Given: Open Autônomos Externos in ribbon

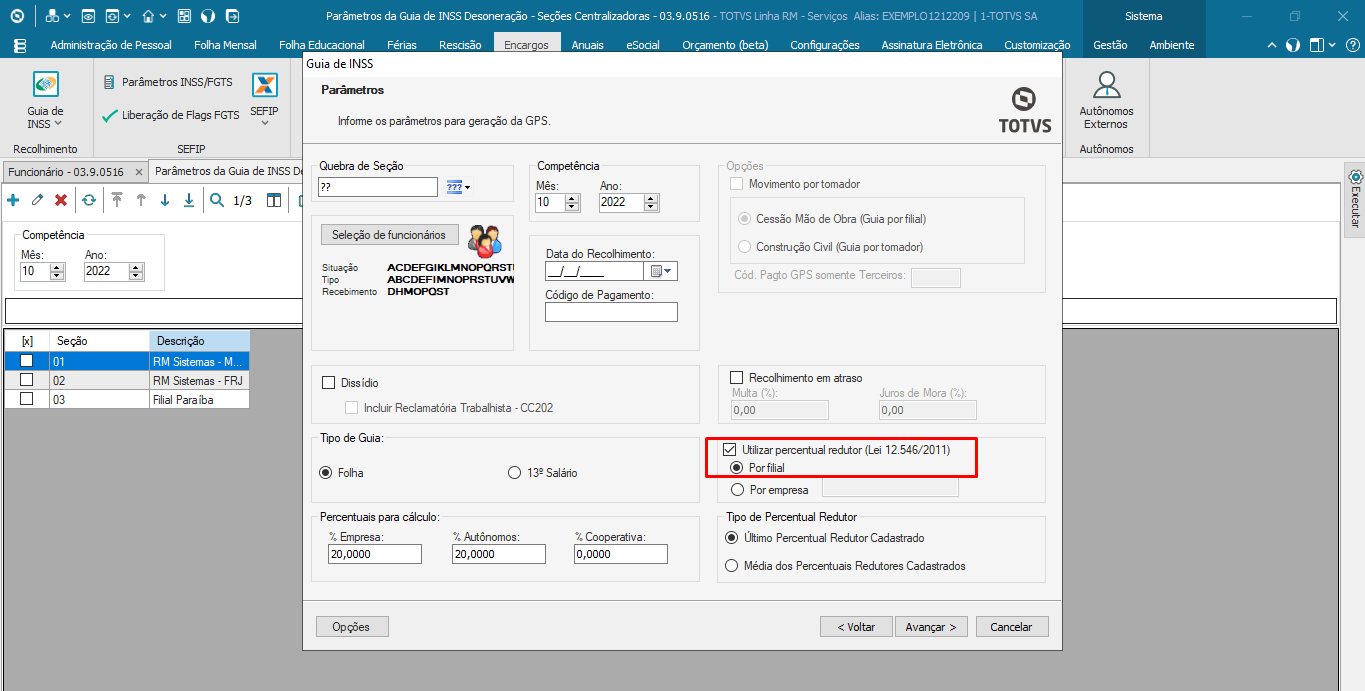Looking at the screenshot, I should click(x=1105, y=100).
